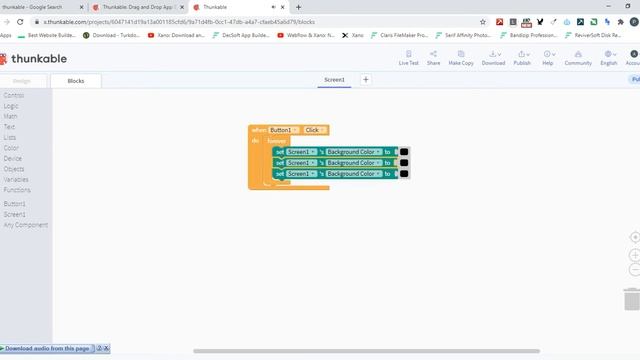
Task: Click the red arrow extension icon
Action: pyautogui.click(x=499, y=22)
